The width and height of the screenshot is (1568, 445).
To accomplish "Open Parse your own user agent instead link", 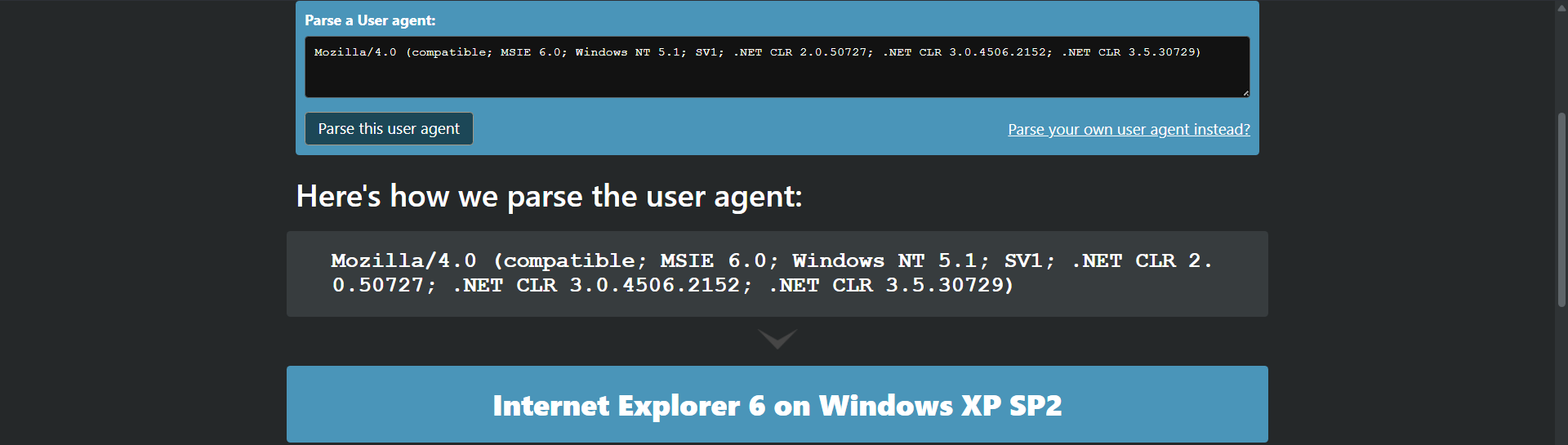I will (x=1129, y=130).
